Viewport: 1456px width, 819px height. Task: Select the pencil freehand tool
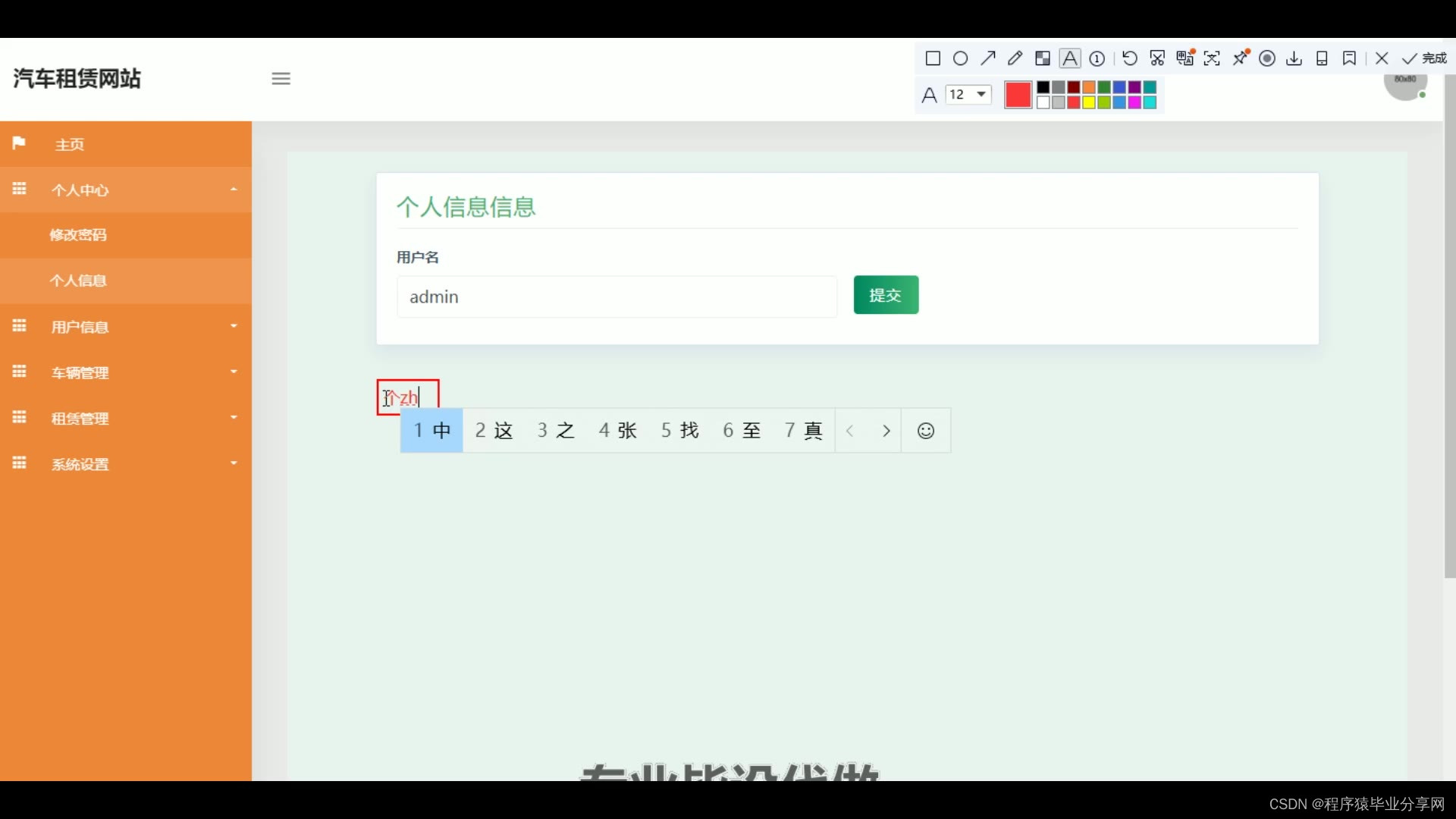[1015, 58]
